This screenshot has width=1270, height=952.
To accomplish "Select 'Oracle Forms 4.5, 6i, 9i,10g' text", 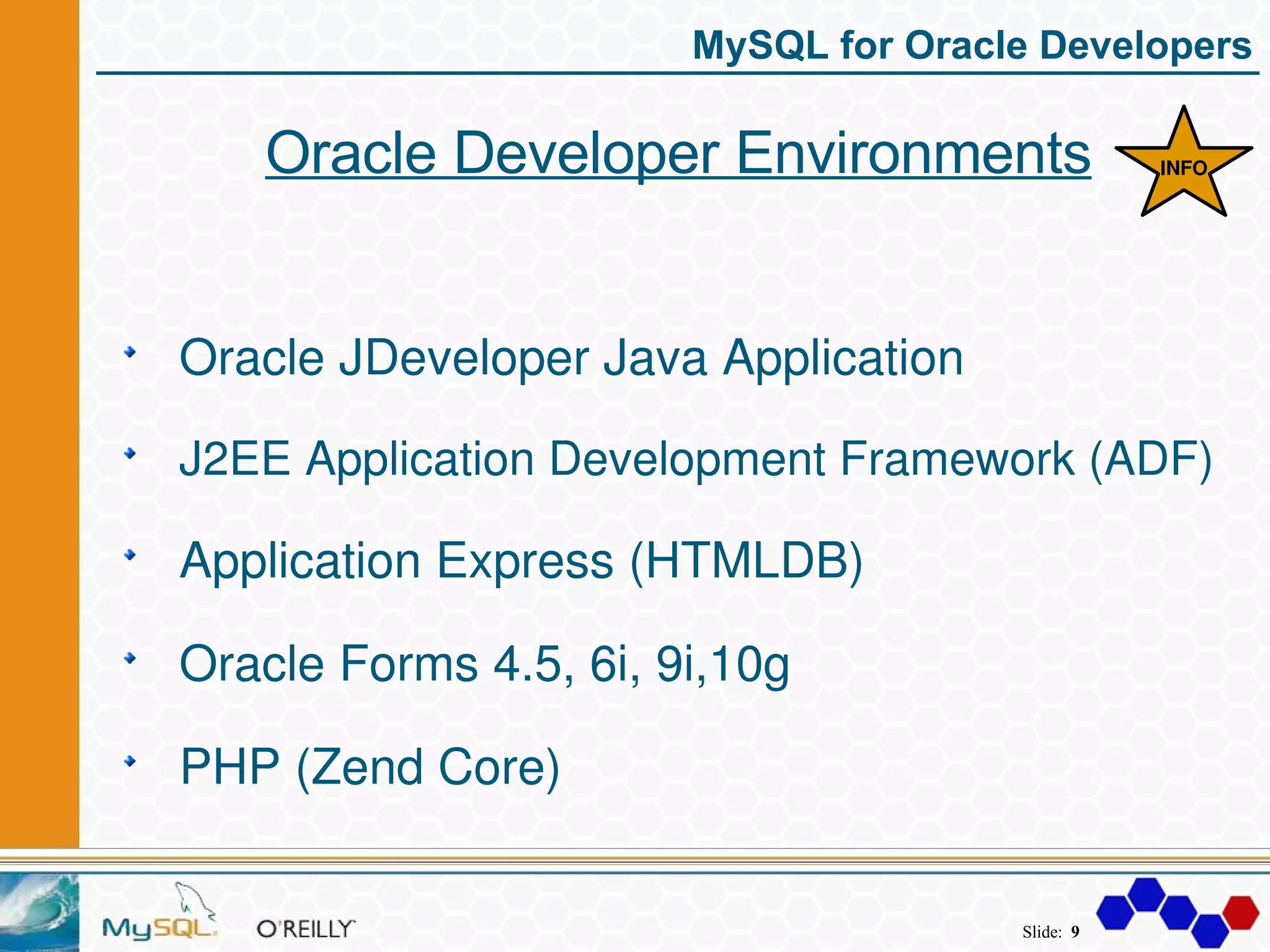I will pos(484,664).
